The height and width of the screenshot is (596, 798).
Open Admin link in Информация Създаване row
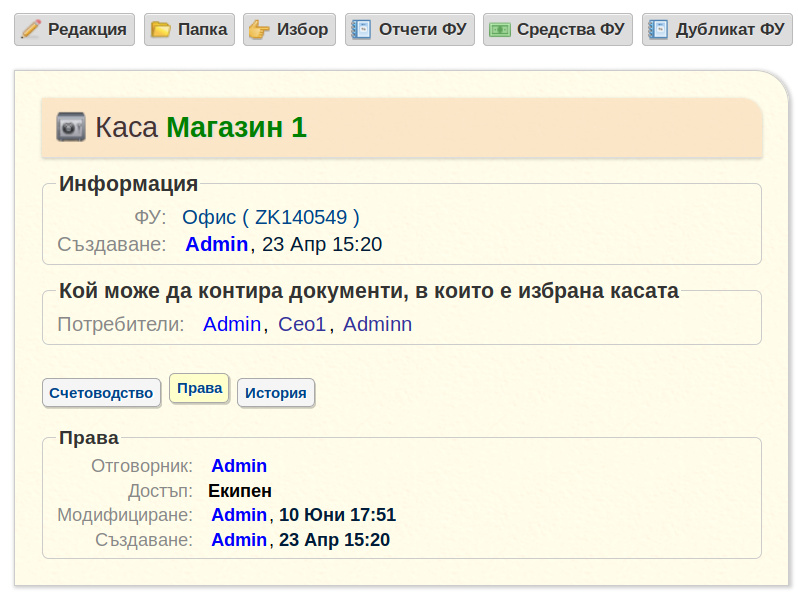tap(217, 244)
